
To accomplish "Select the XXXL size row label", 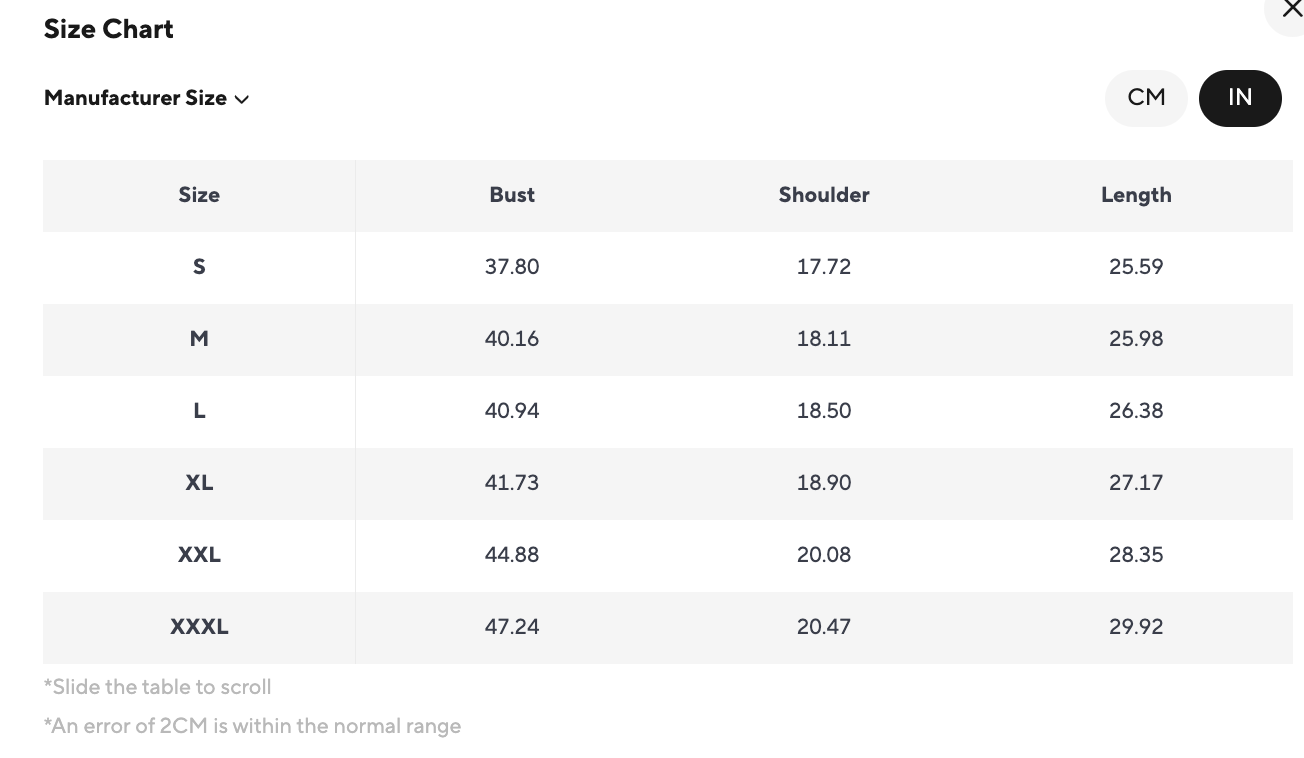I will (199, 627).
